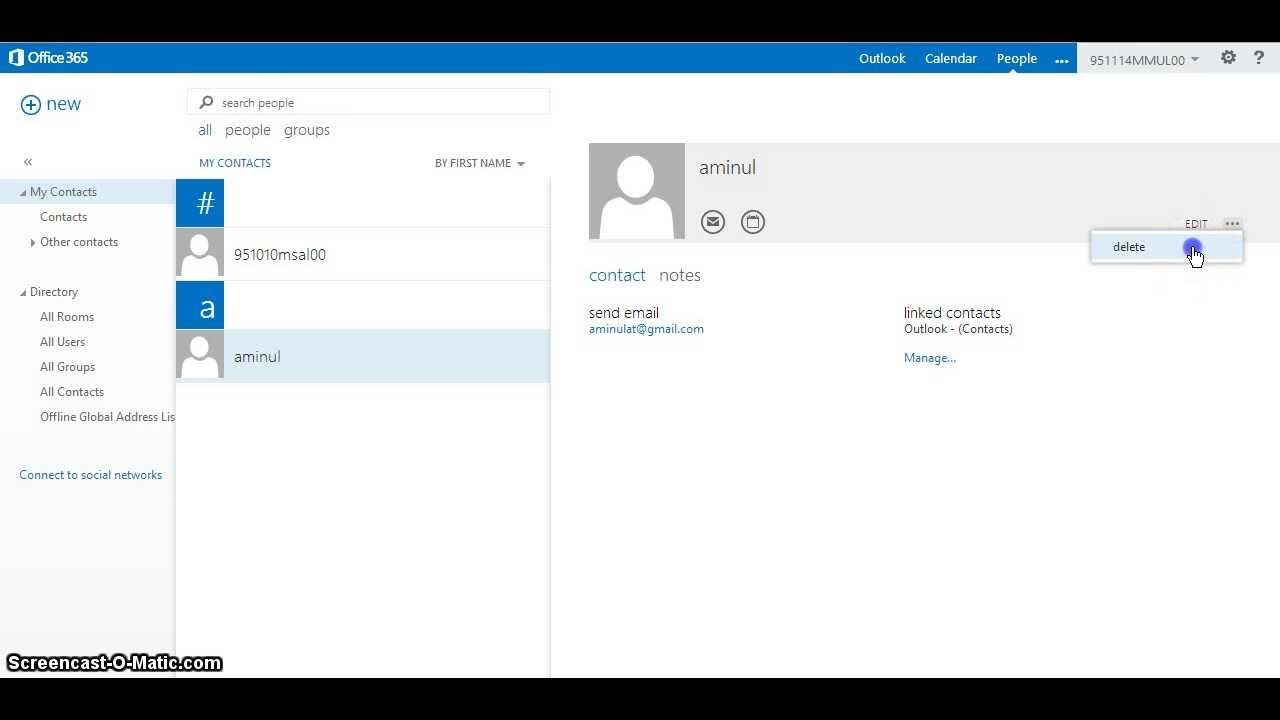Viewport: 1280px width, 720px height.
Task: Click the EDIT button
Action: [1196, 224]
